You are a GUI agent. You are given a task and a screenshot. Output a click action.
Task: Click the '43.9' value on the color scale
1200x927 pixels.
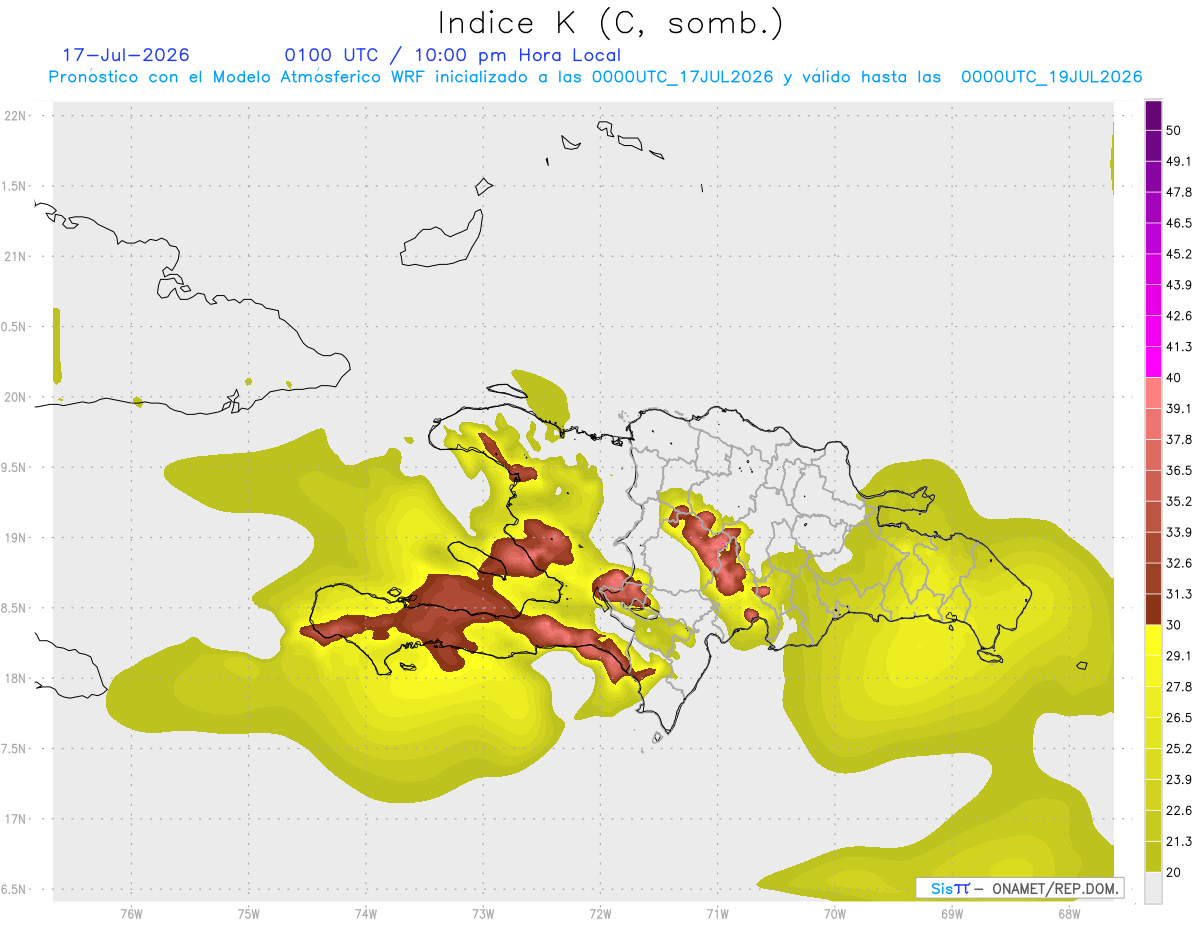click(1179, 285)
